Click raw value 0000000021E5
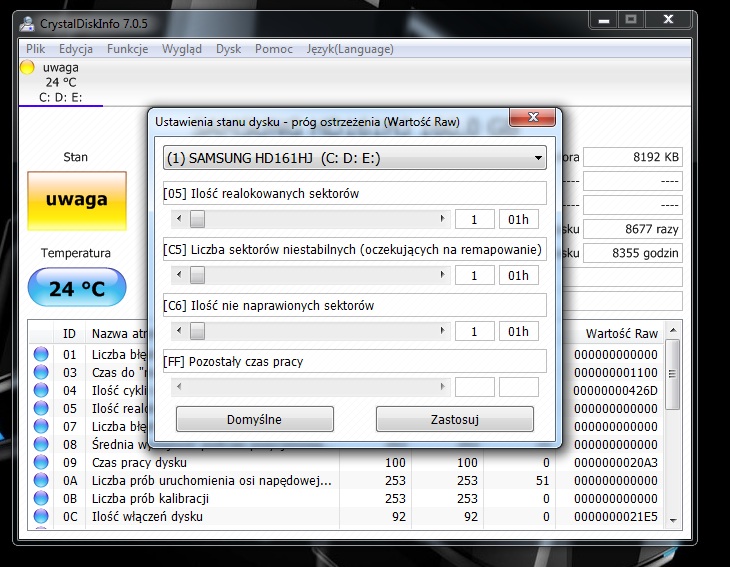The height and width of the screenshot is (567, 730). coord(615,516)
